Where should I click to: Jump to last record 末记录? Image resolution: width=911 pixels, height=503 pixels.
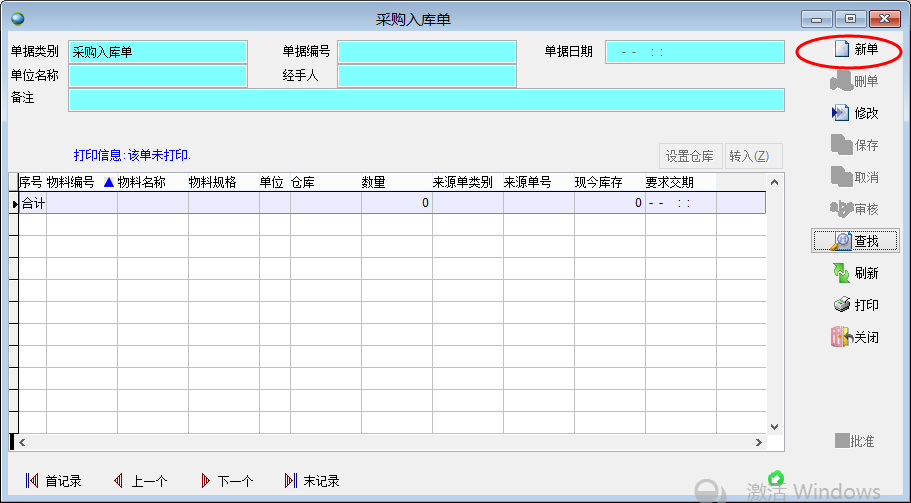(x=312, y=481)
